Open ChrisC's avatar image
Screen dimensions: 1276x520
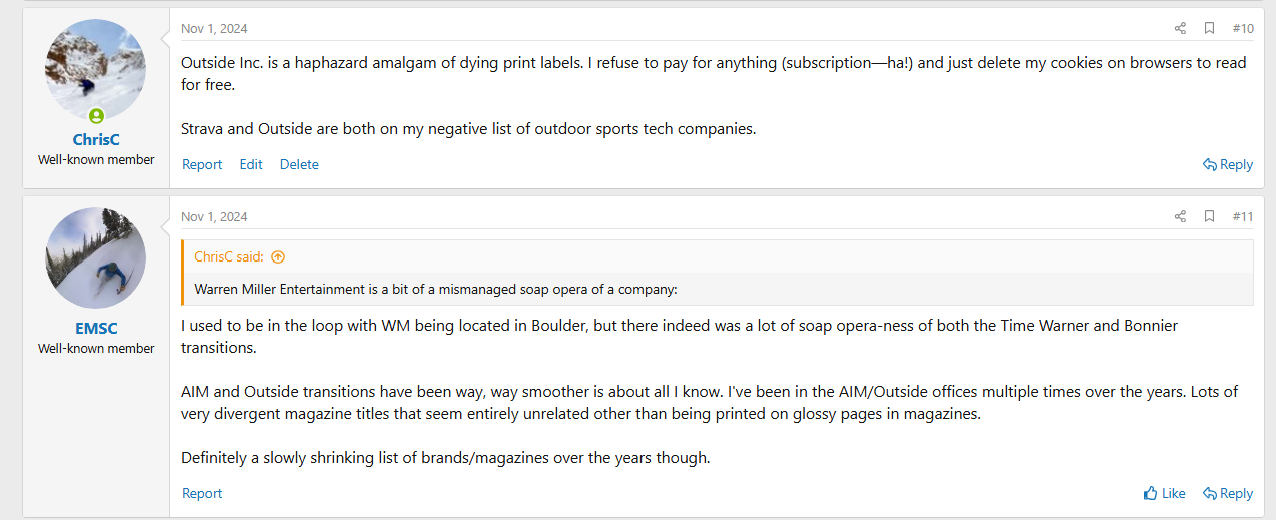(96, 69)
